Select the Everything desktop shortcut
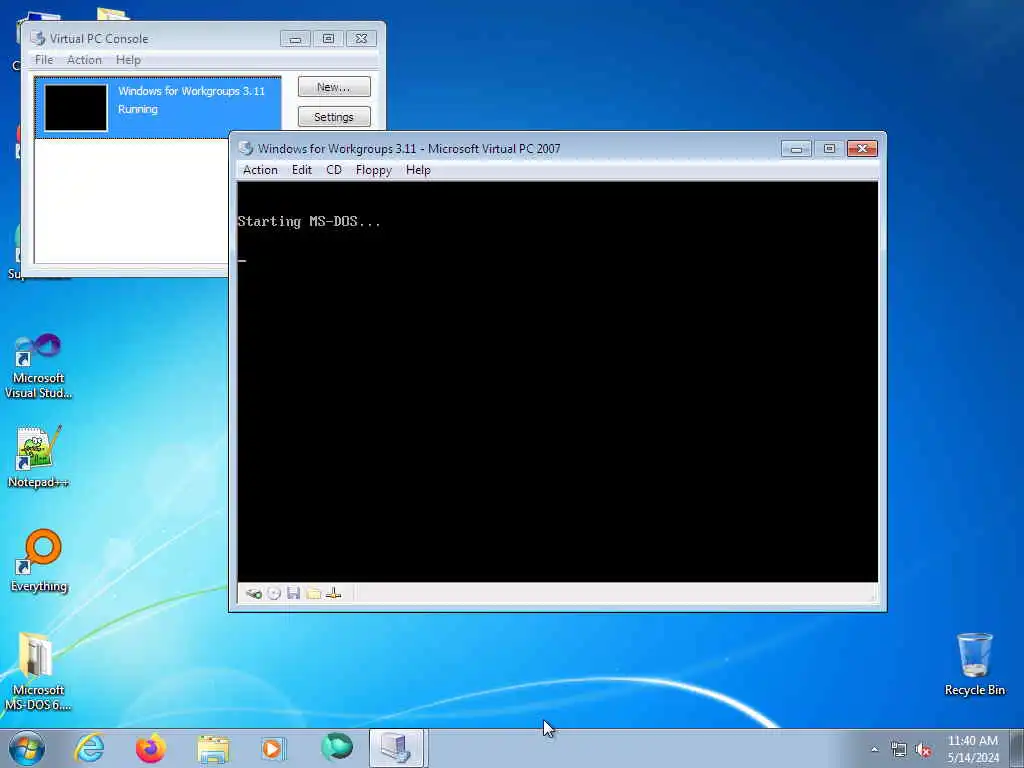The image size is (1024, 768). 39,561
